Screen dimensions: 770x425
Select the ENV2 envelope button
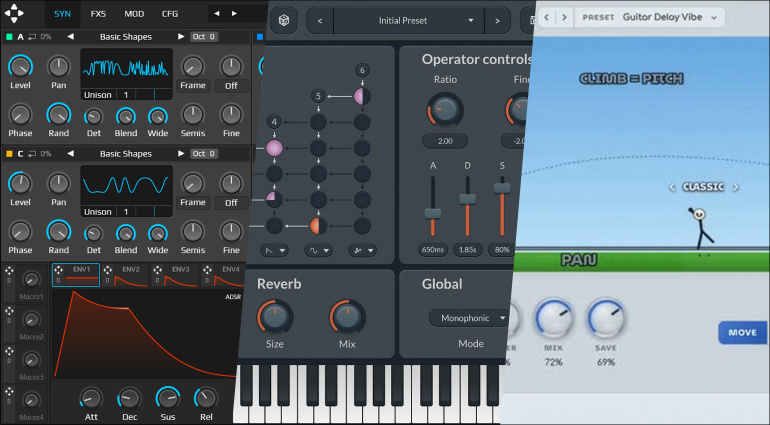[125, 275]
